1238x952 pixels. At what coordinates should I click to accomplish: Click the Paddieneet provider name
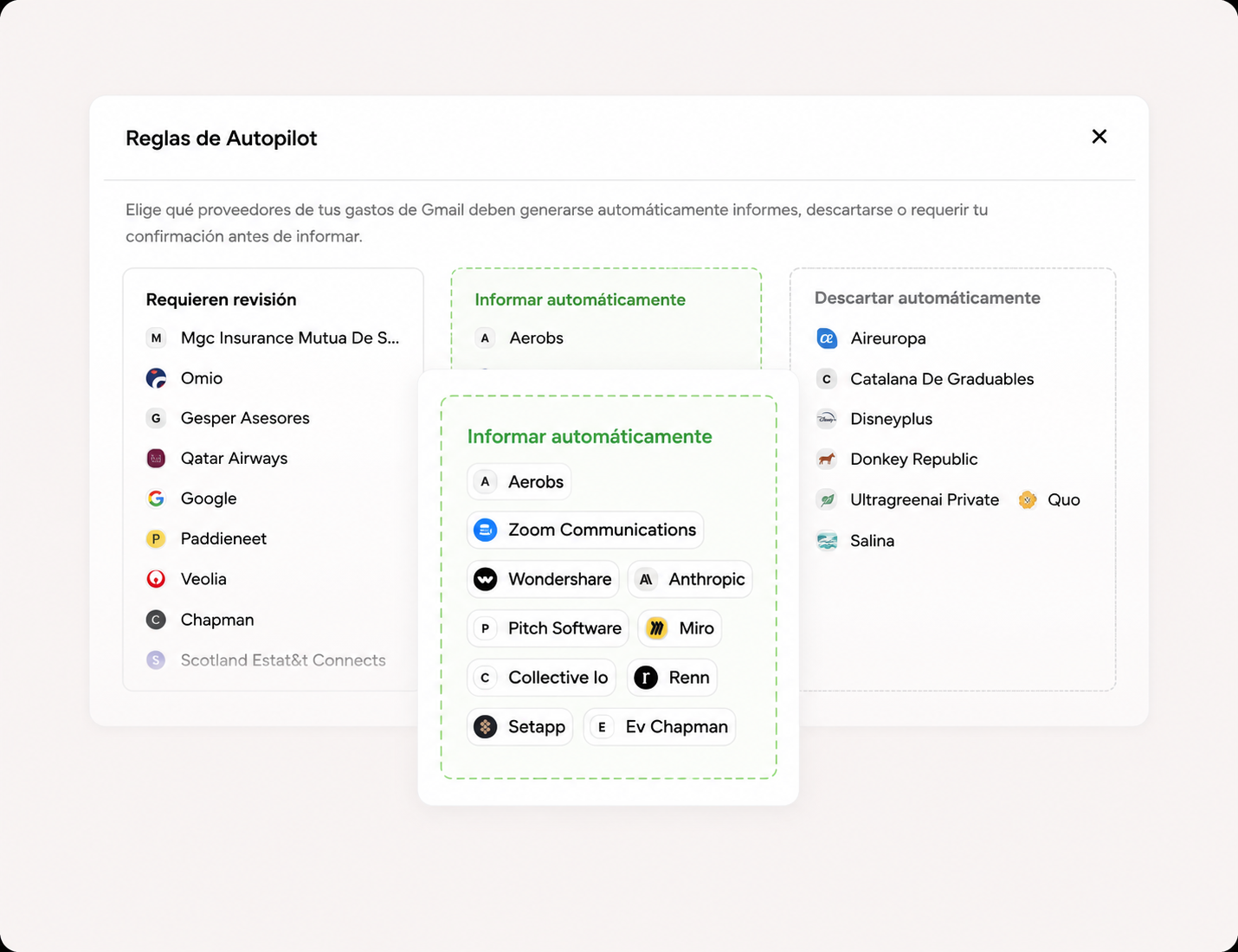tap(223, 539)
